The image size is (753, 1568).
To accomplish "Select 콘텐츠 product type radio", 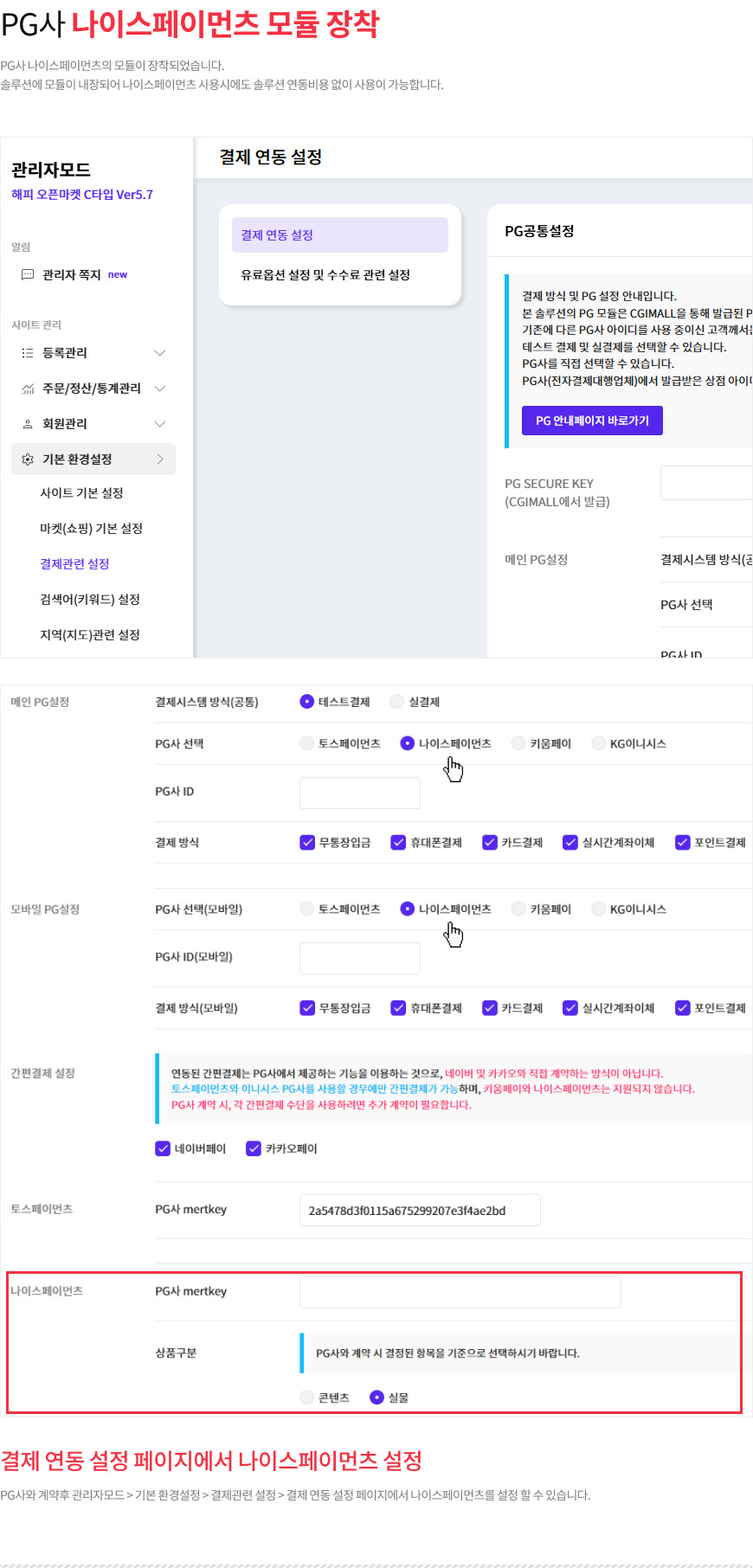I will [x=306, y=1398].
